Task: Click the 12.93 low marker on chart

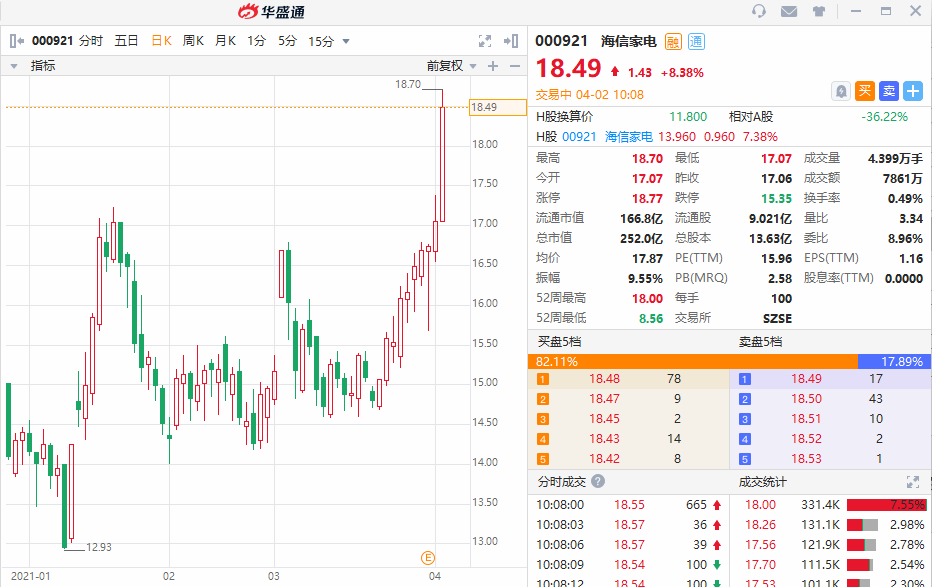Action: (x=99, y=547)
